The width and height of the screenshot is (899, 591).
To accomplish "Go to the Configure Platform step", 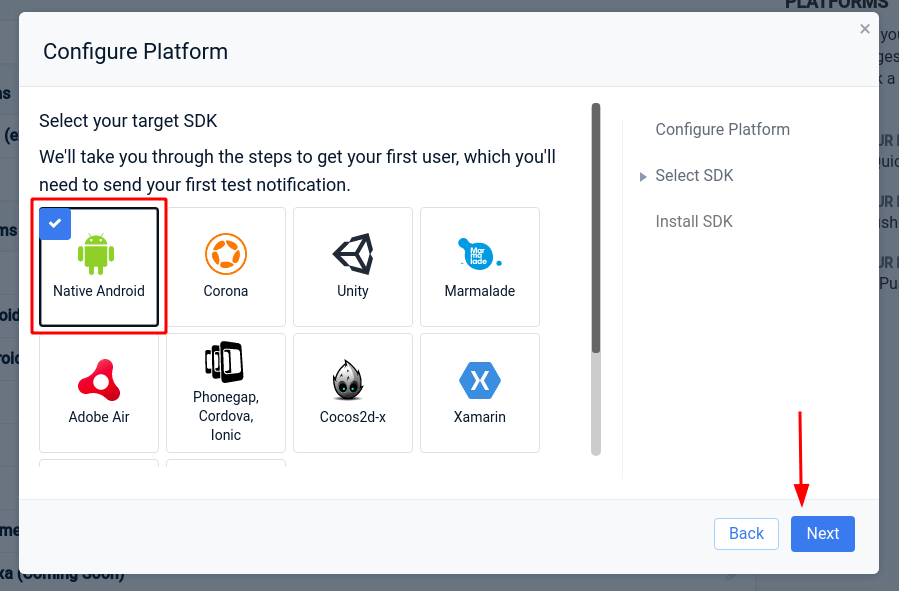I will pyautogui.click(x=722, y=130).
